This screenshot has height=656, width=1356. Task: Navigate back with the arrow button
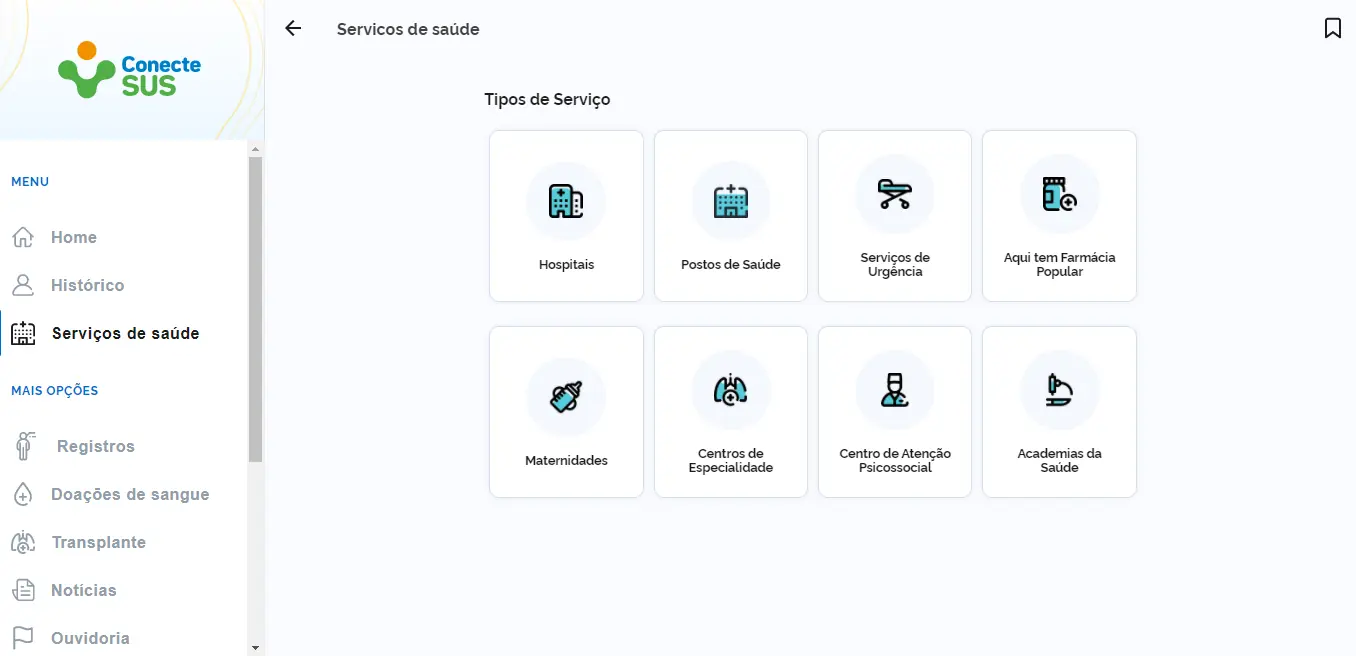pyautogui.click(x=292, y=28)
